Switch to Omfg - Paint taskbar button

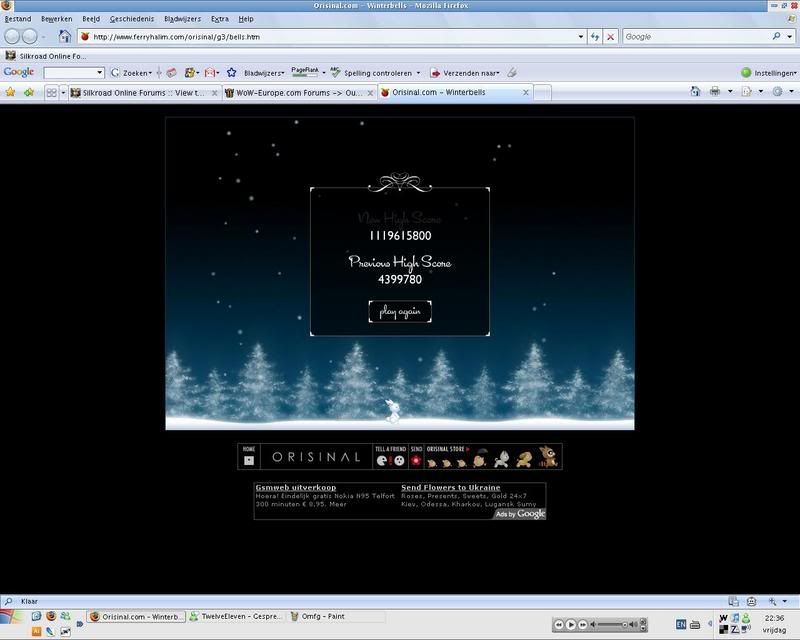(336, 617)
